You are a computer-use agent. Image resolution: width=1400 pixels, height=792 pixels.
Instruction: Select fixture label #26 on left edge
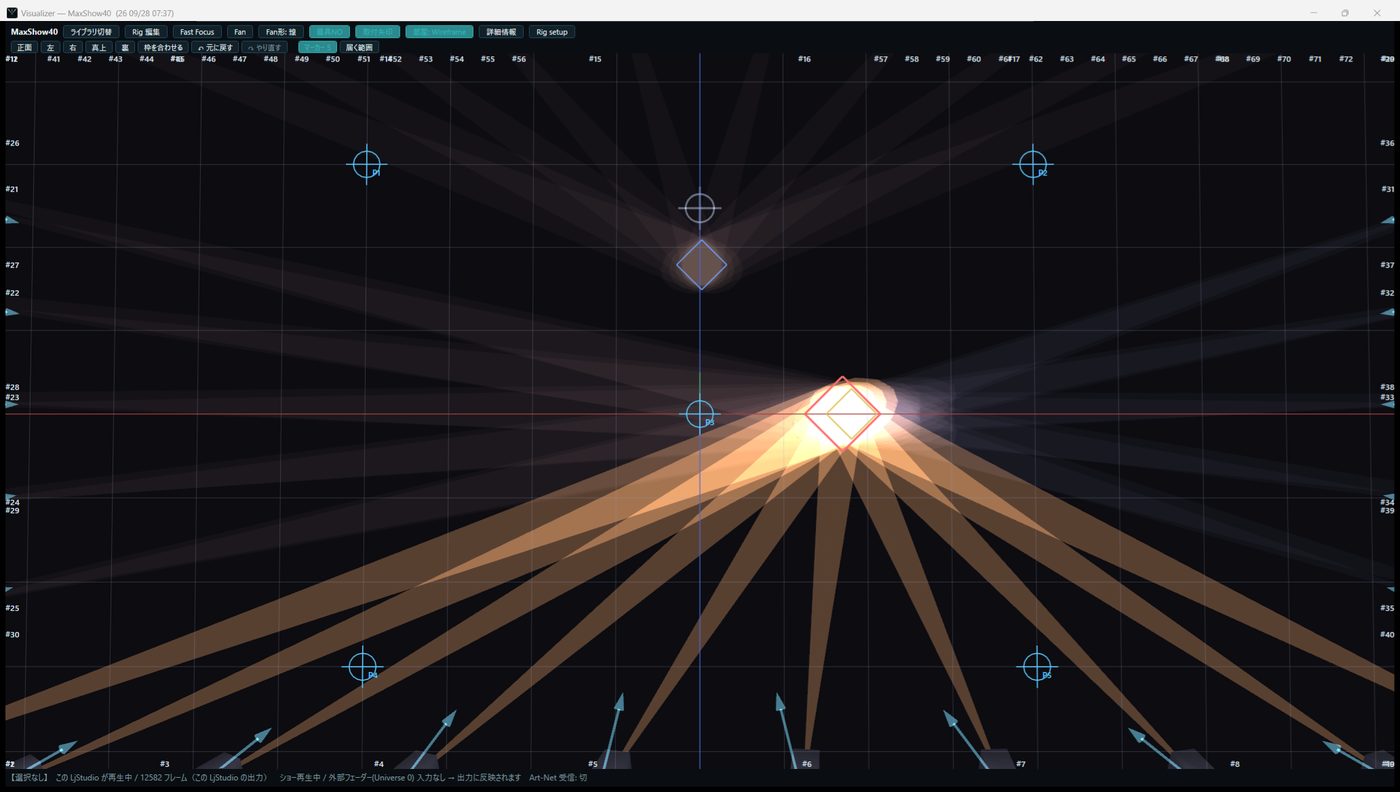tap(13, 143)
